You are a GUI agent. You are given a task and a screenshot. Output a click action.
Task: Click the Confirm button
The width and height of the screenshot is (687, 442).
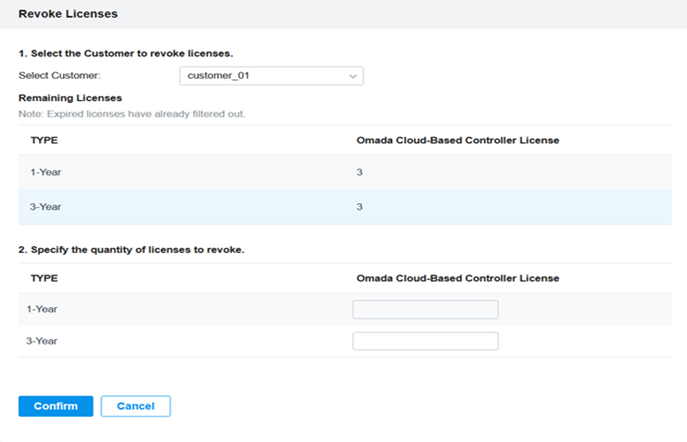pyautogui.click(x=56, y=406)
